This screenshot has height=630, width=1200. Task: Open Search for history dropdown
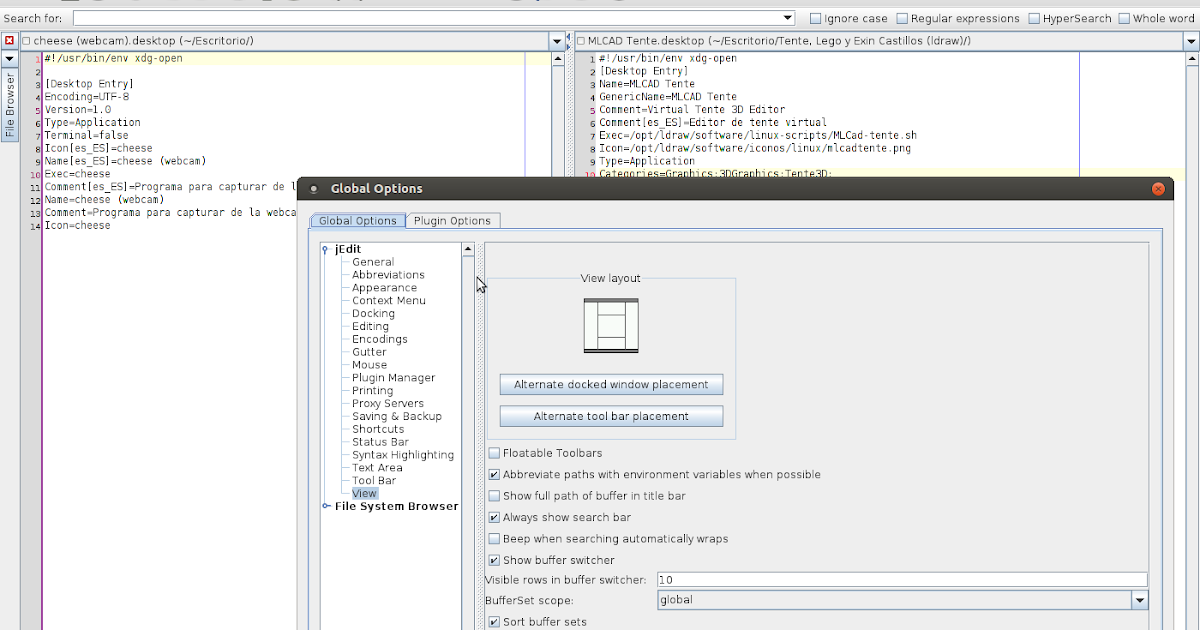(788, 18)
